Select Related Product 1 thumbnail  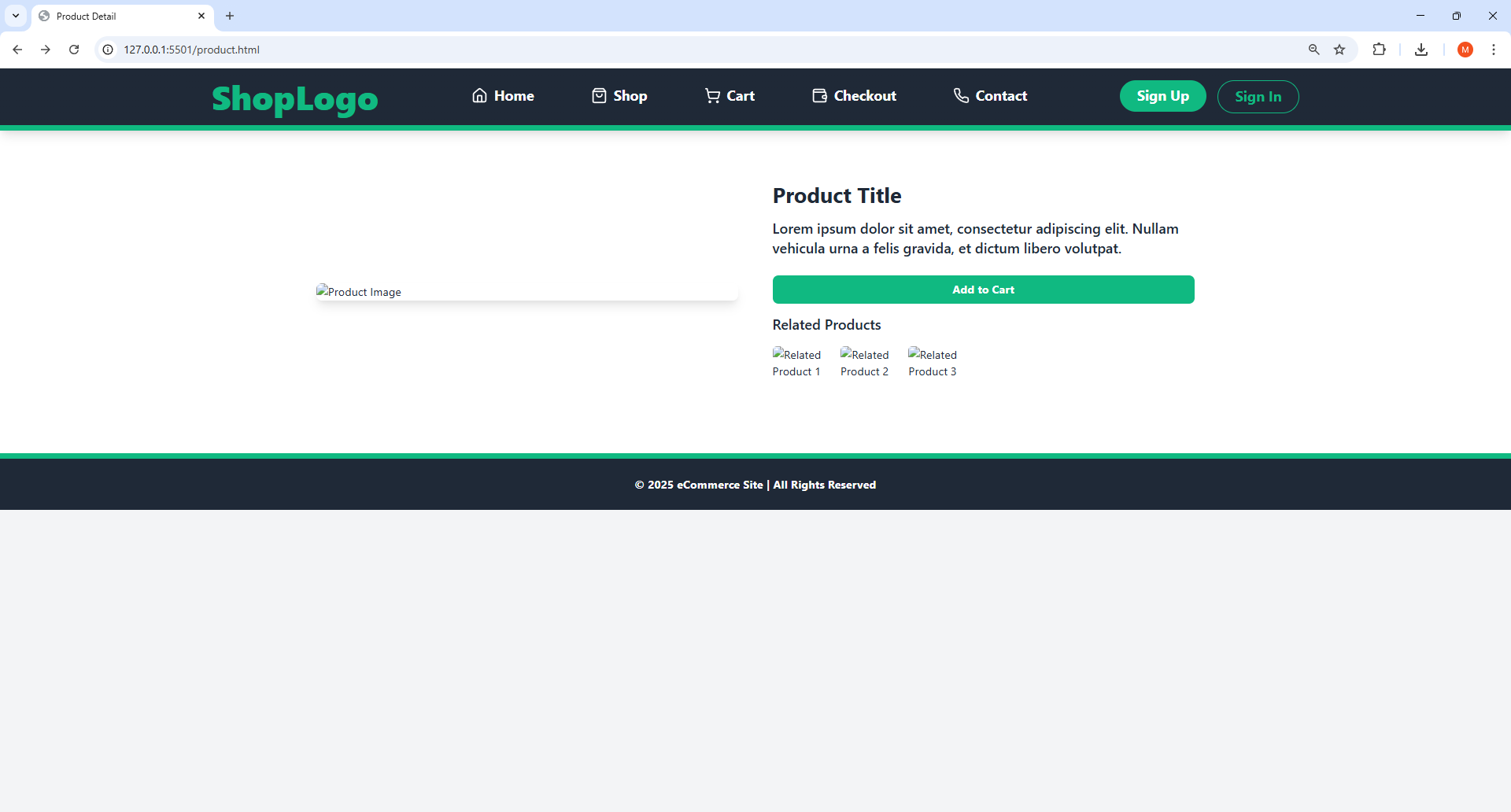pos(796,363)
